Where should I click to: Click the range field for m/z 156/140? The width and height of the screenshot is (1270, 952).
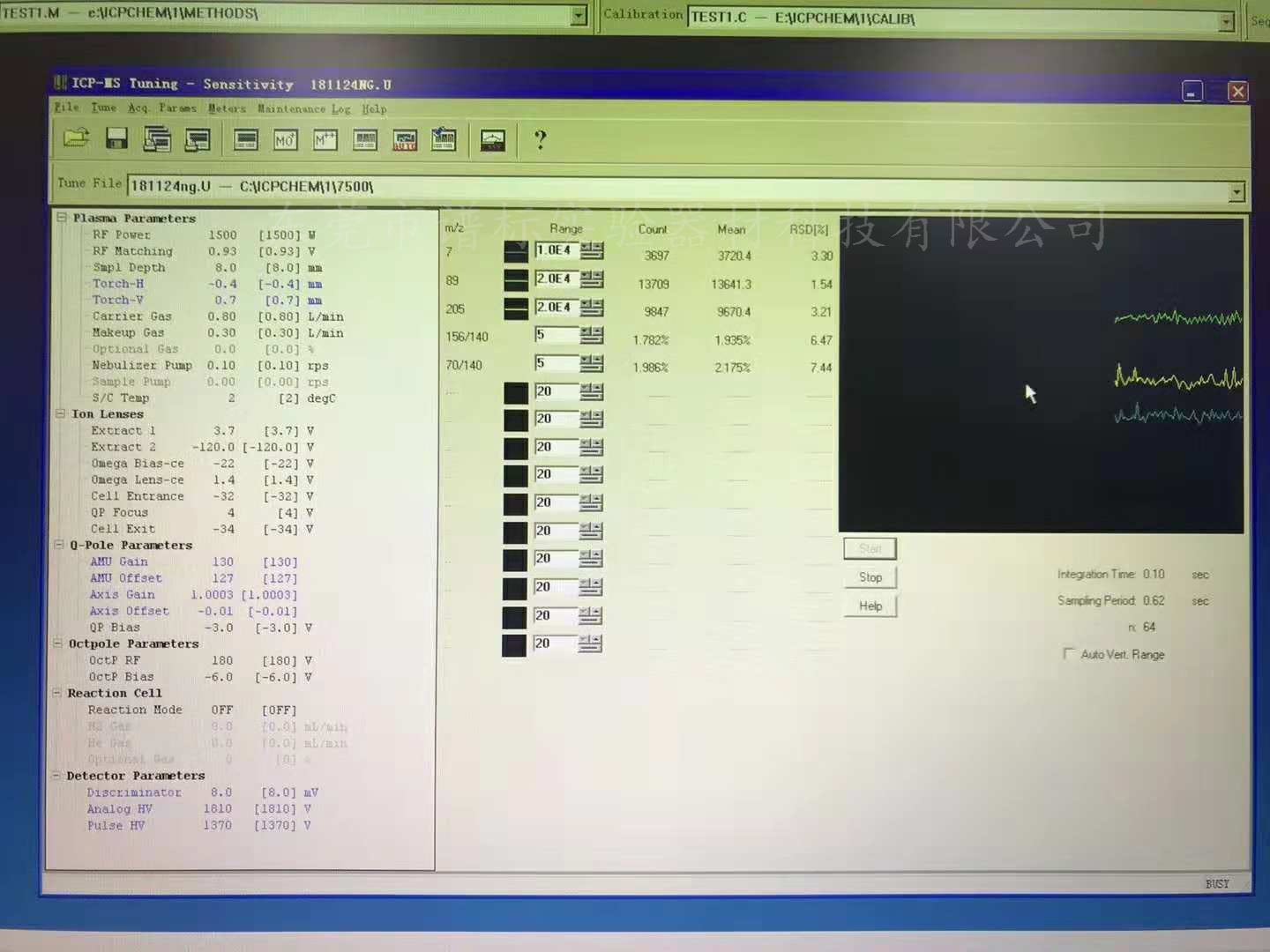coord(556,335)
